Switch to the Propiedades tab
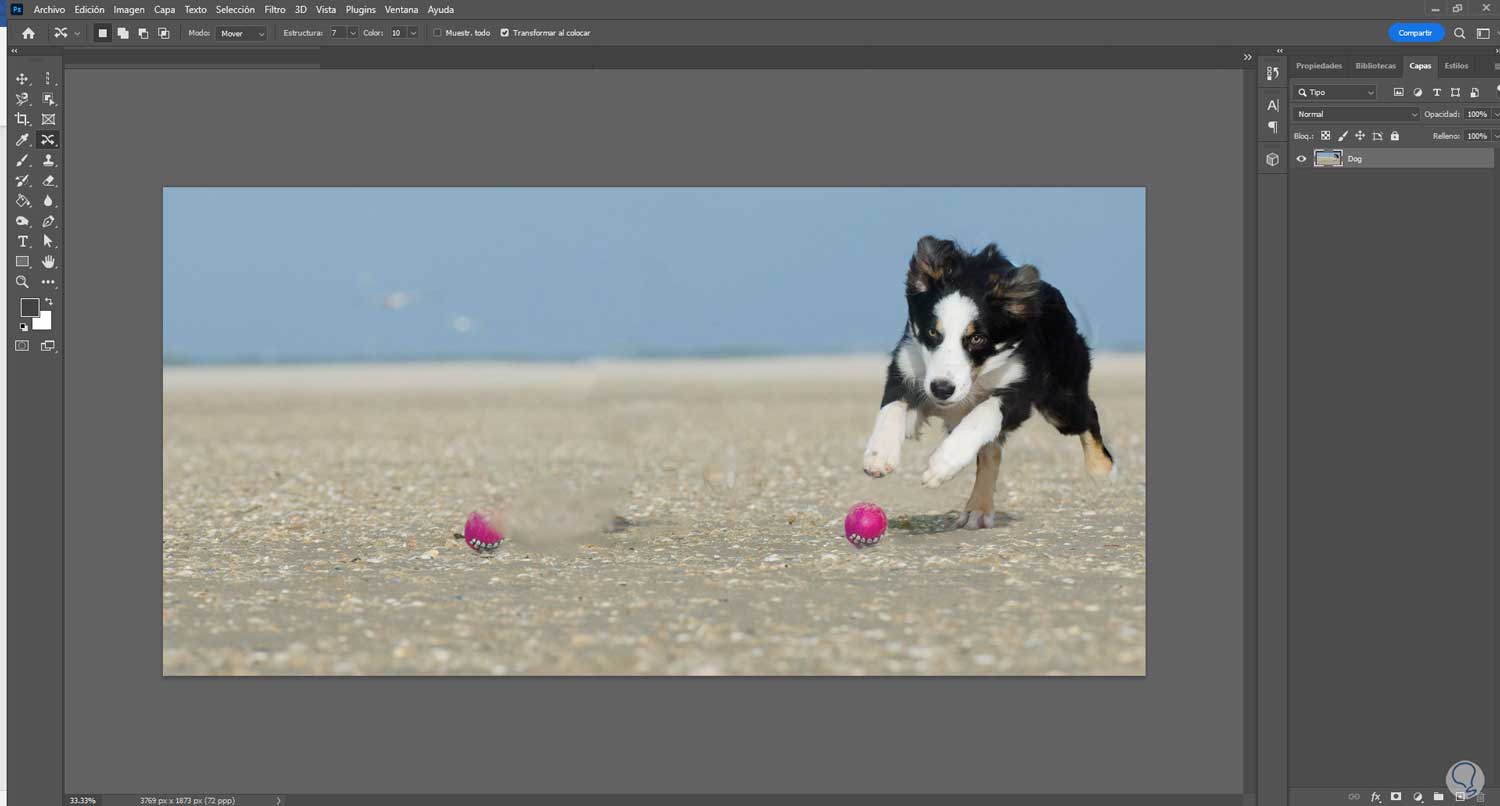Image resolution: width=1500 pixels, height=806 pixels. (1318, 66)
